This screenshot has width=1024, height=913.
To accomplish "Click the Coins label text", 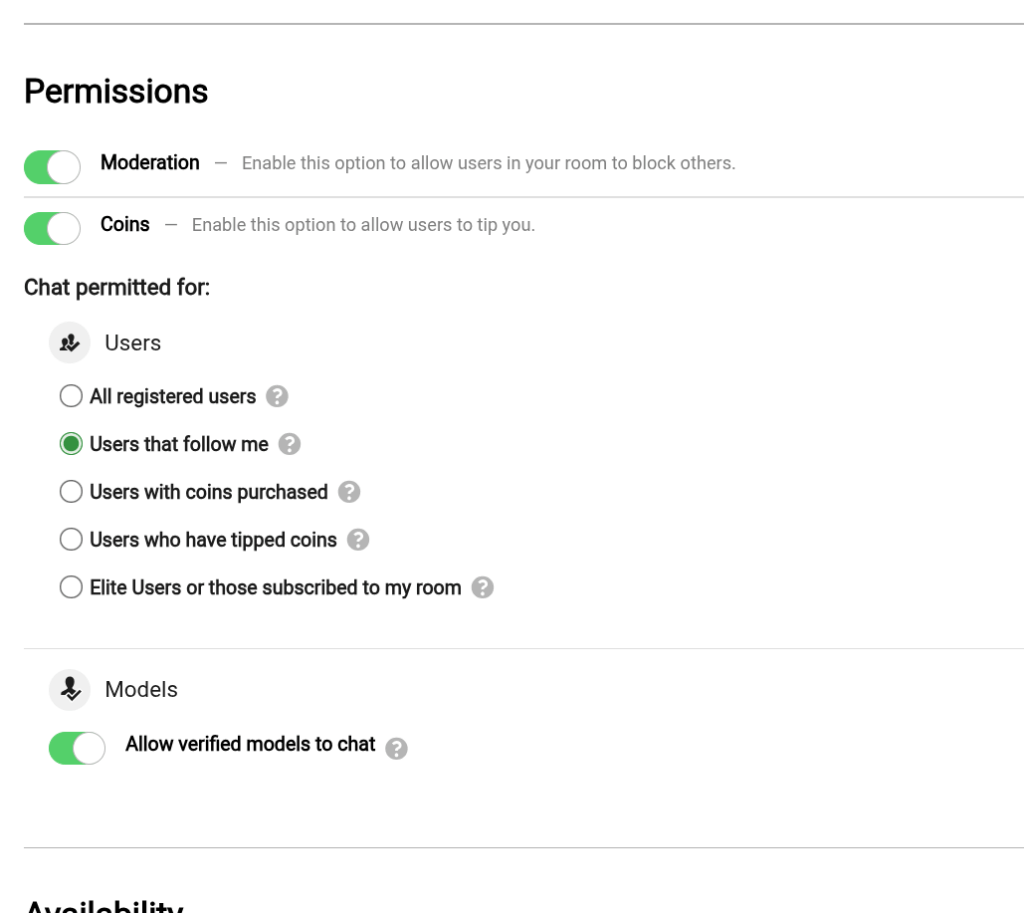I will click(125, 224).
